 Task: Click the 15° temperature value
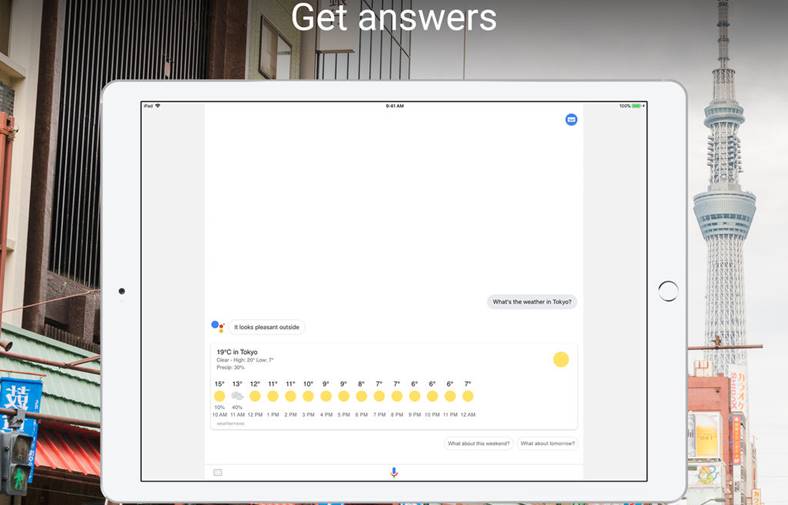pos(220,384)
